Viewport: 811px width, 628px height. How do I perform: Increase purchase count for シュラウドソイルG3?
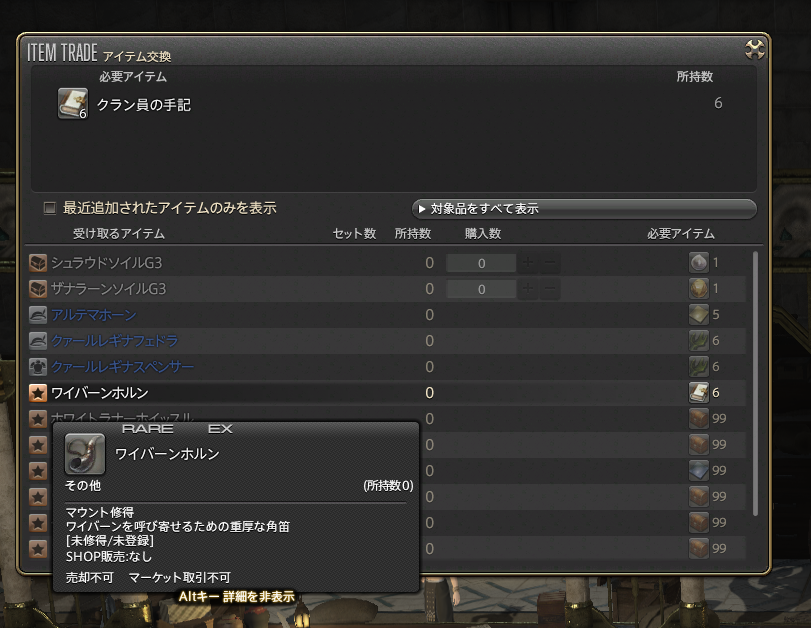click(x=528, y=263)
